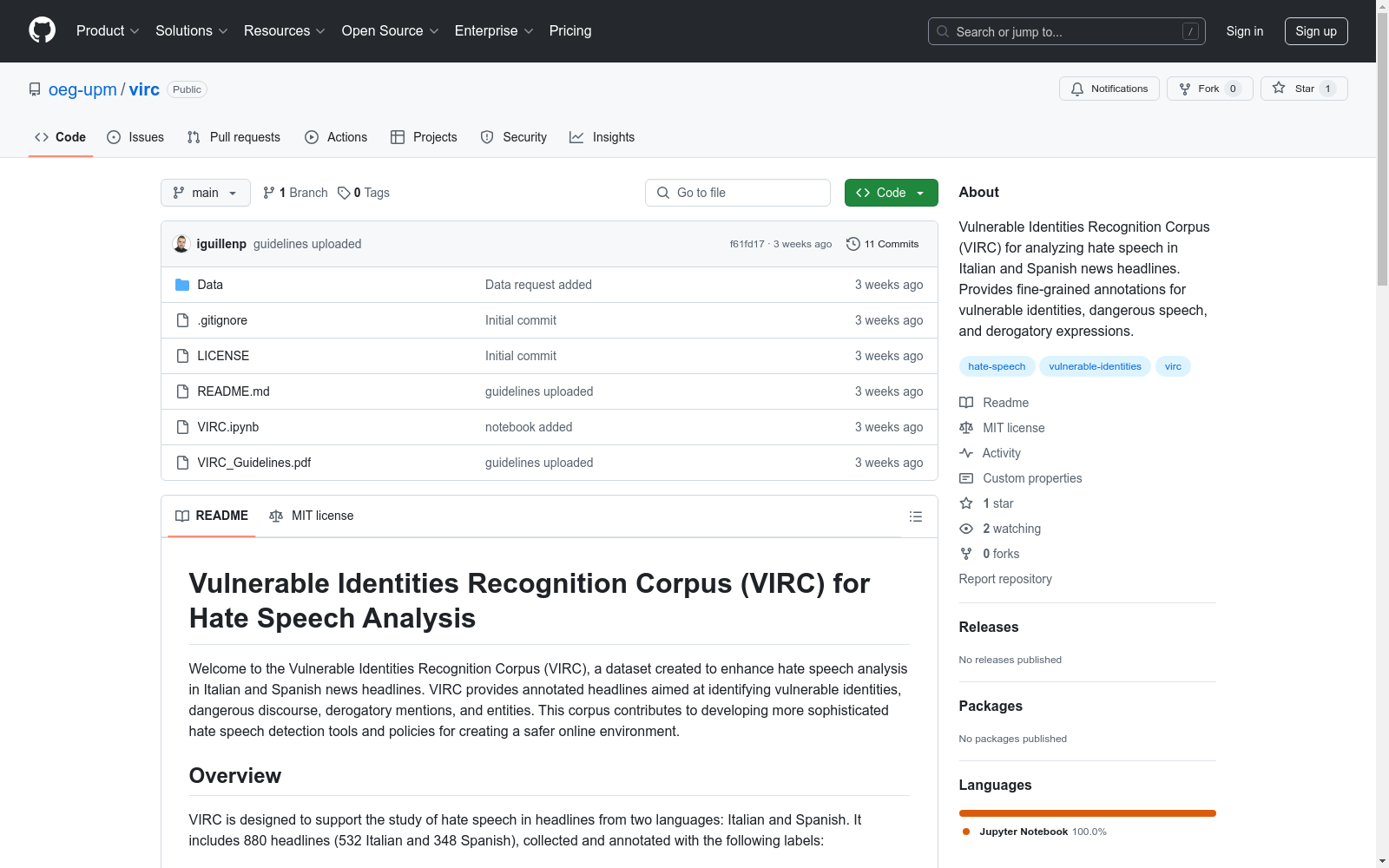Switch to the Actions tab
Viewport: 1389px width, 868px height.
336,137
